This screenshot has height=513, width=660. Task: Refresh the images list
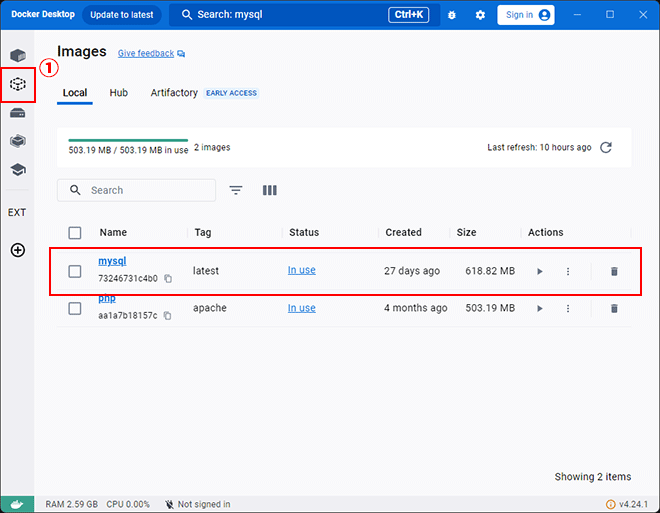pos(606,147)
